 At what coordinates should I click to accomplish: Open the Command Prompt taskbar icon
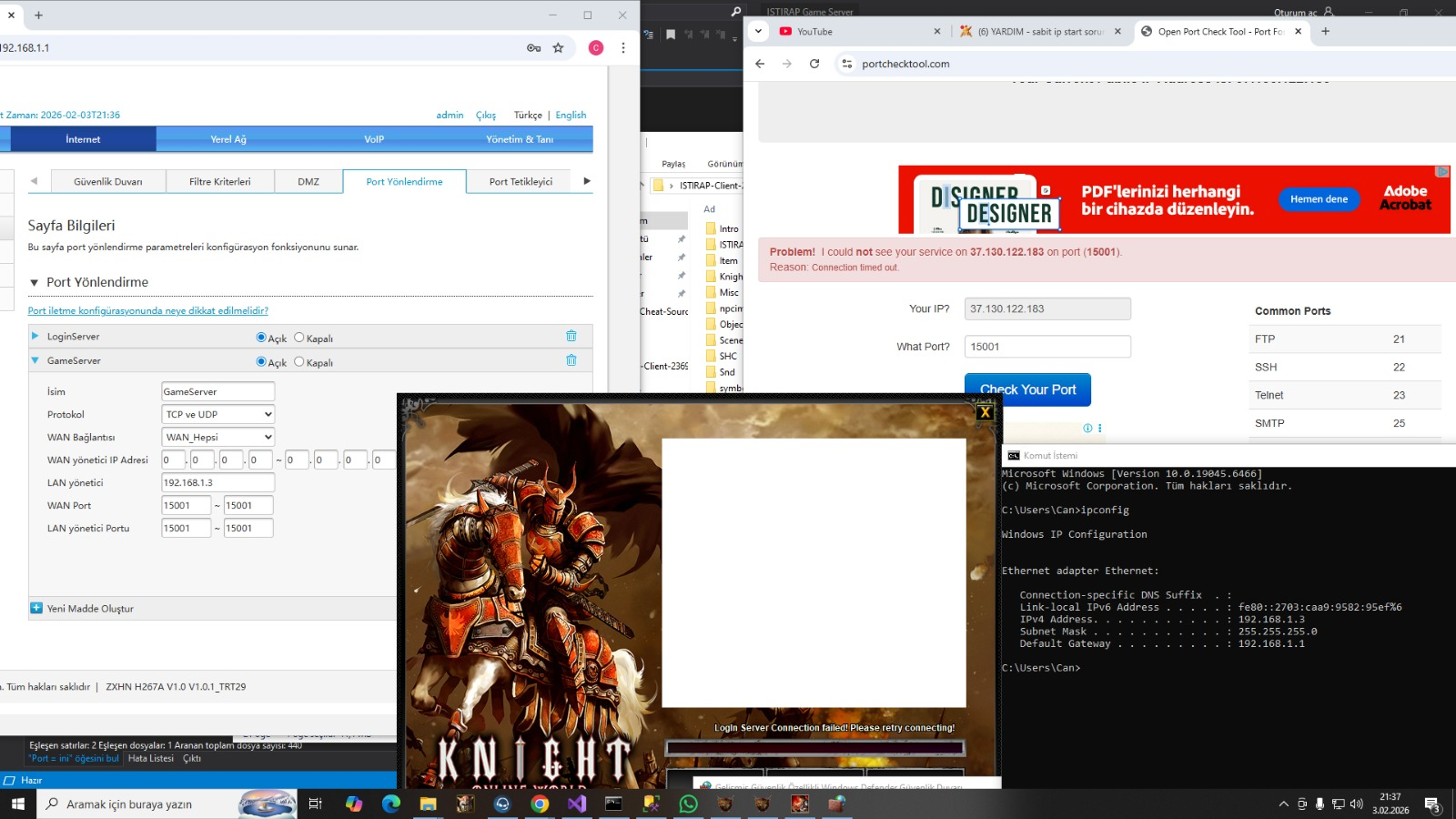tap(614, 804)
